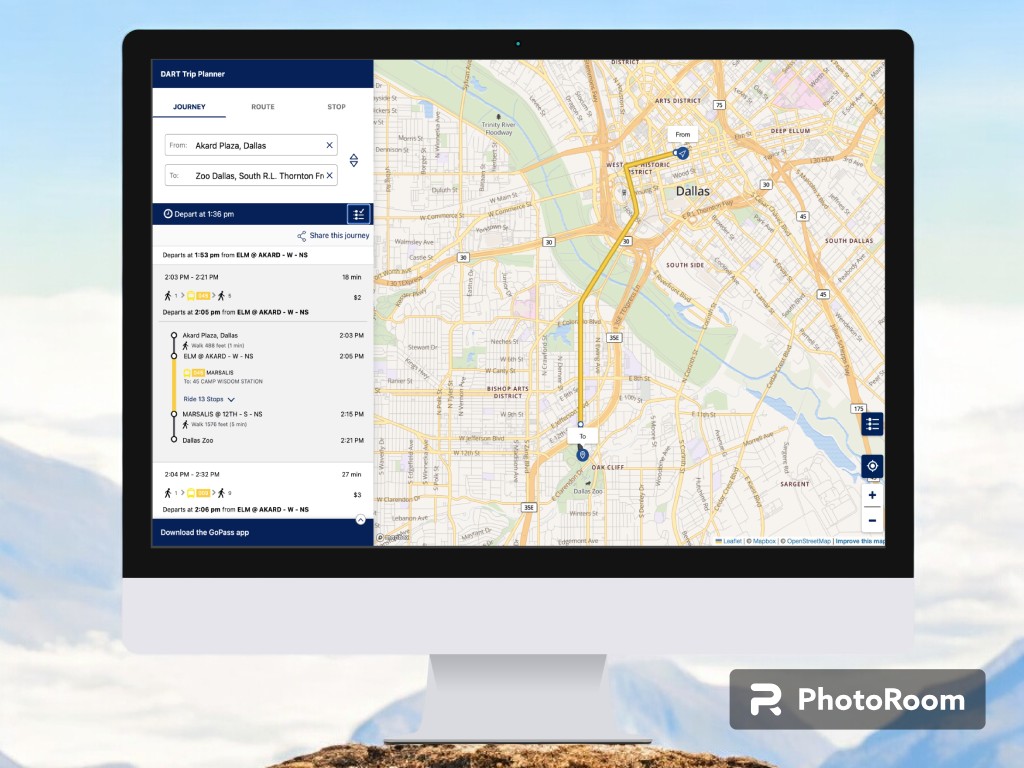Screen dimensions: 1024x768
Task: Click the share icon beside Share this journey
Action: (301, 236)
